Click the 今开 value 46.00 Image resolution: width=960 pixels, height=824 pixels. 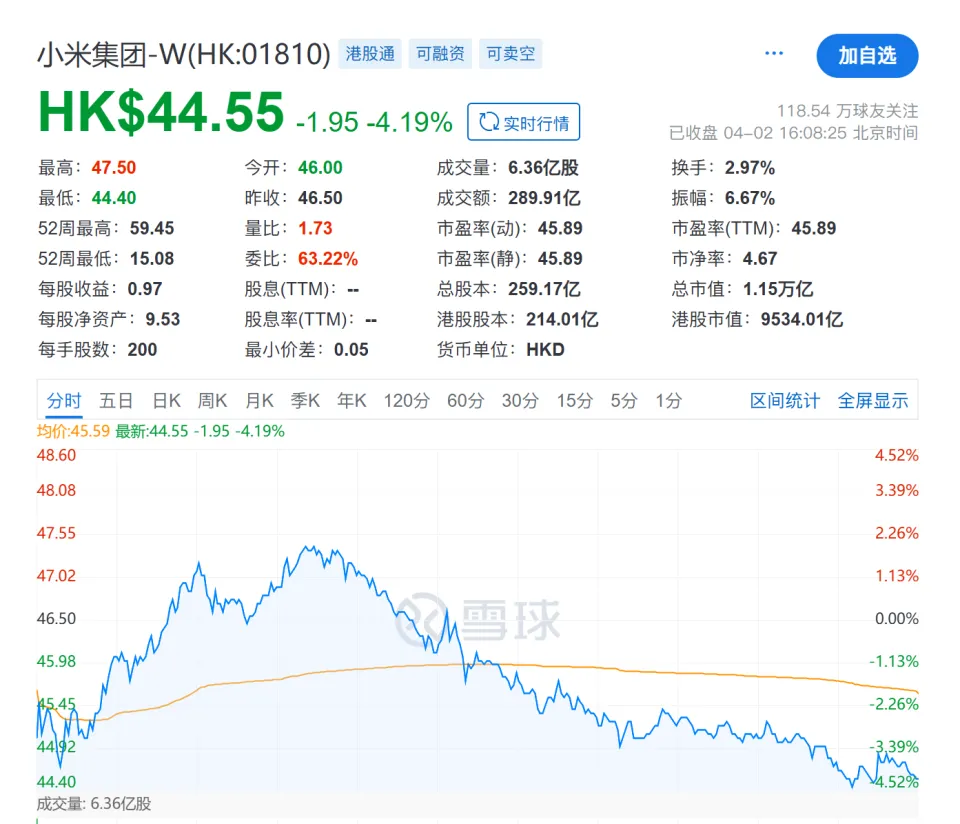320,168
